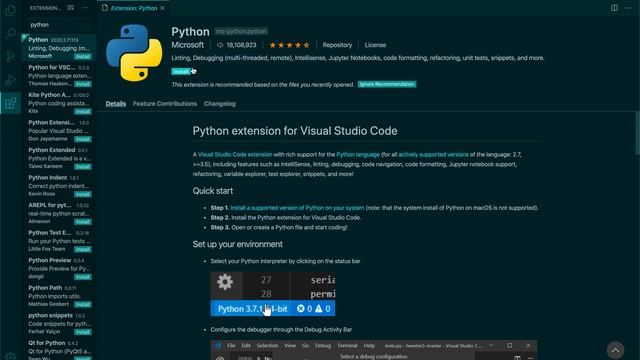This screenshot has height=360, width=640.
Task: Click the Set up your environment heading
Action: [x=238, y=244]
